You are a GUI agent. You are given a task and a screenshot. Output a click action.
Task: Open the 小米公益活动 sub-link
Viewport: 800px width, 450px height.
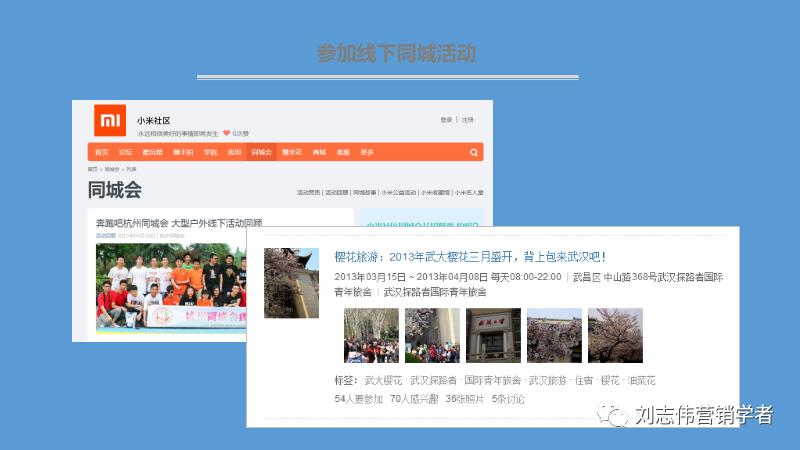(399, 192)
